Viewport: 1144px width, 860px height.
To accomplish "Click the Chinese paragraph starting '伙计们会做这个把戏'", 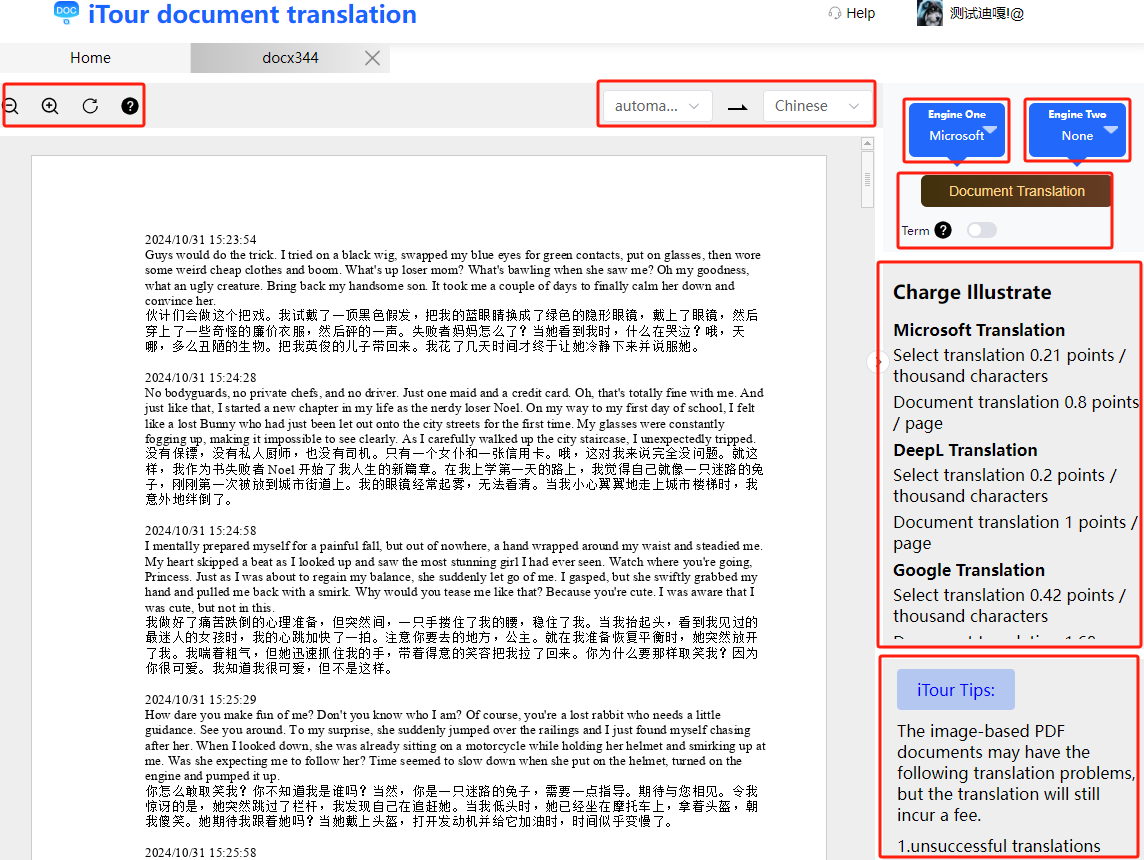I will (452, 331).
